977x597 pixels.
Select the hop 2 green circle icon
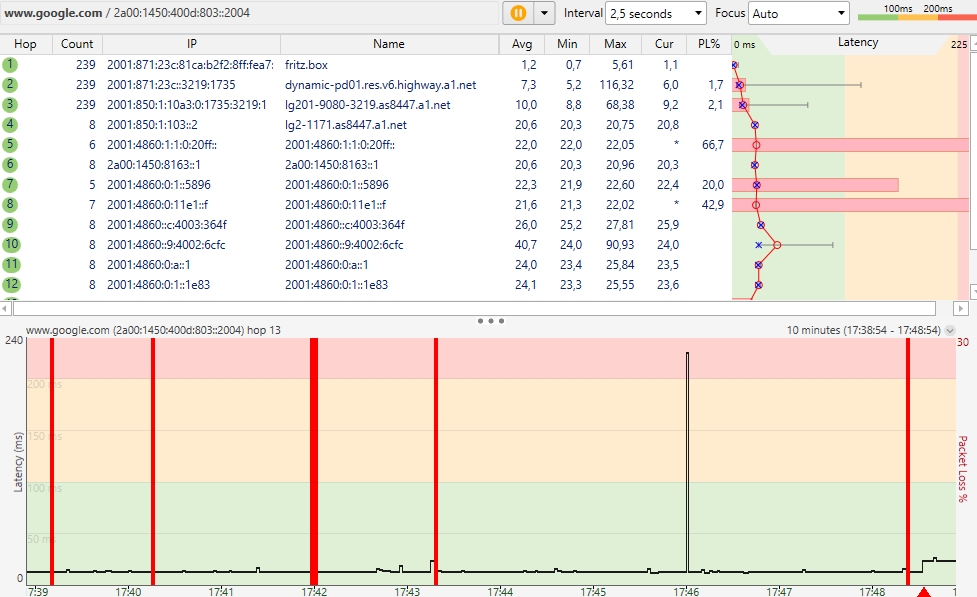click(x=10, y=84)
